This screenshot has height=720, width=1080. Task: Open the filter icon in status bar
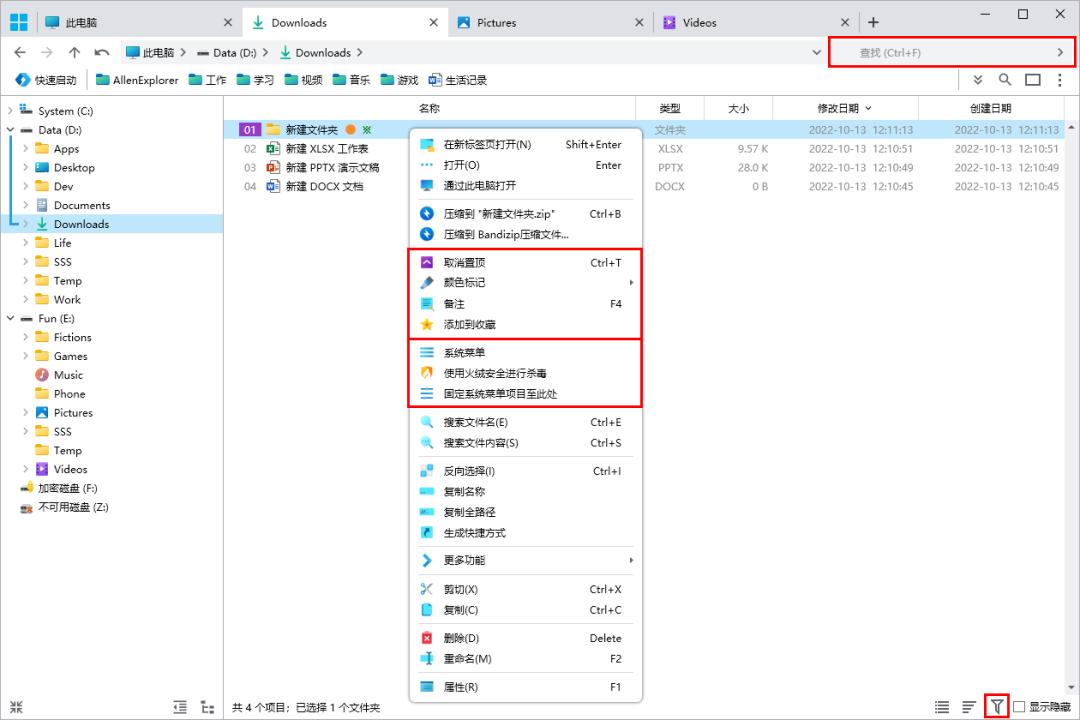996,706
